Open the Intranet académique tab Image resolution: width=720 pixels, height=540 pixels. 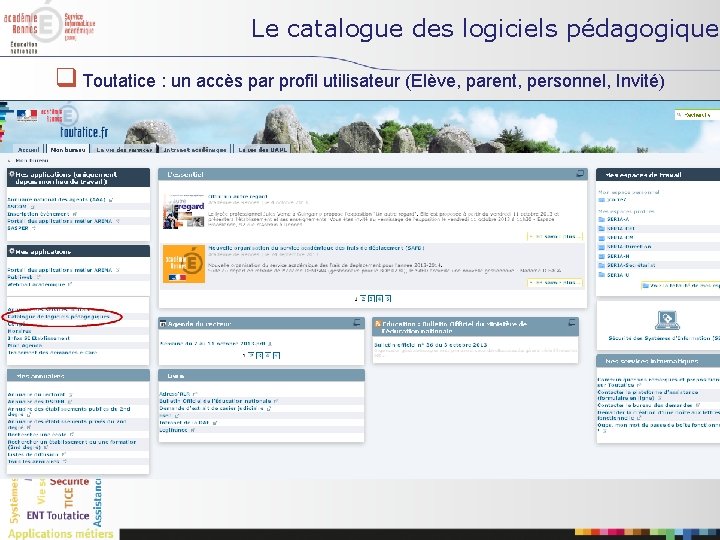pos(195,149)
